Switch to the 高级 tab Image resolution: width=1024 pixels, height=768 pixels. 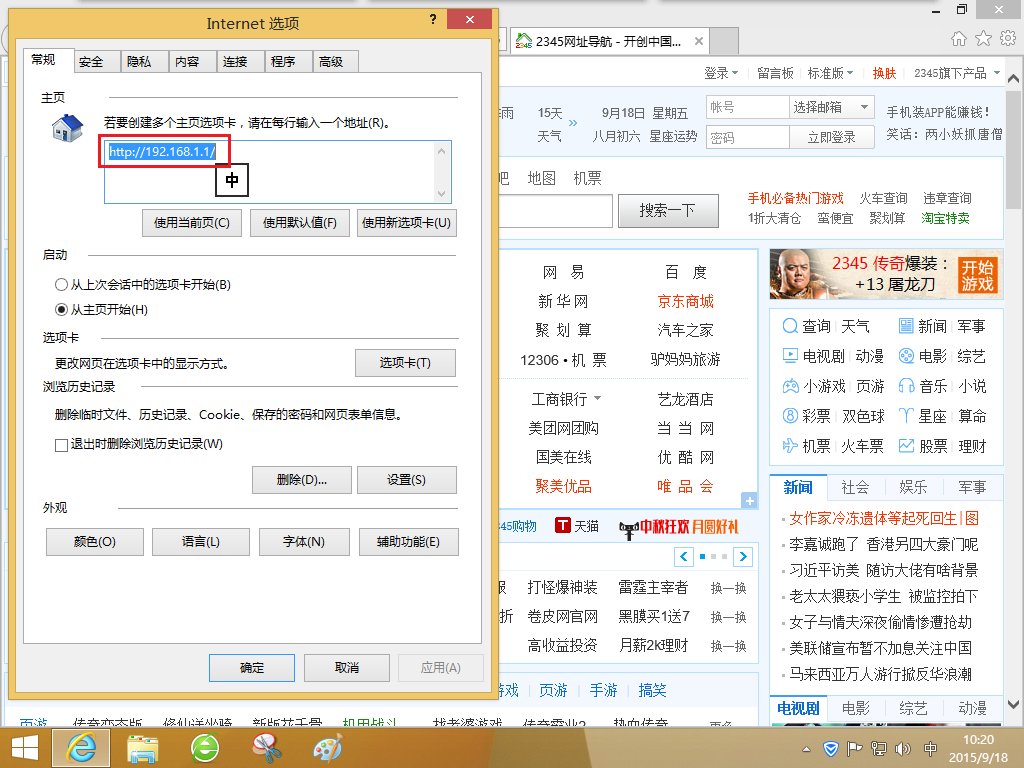[331, 61]
